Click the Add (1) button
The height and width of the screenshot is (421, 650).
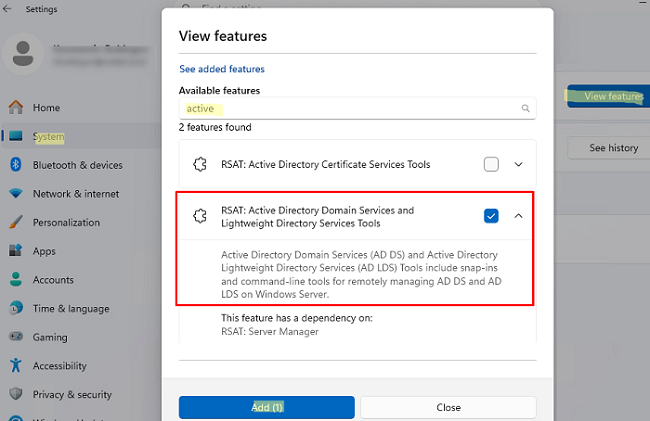pos(267,407)
